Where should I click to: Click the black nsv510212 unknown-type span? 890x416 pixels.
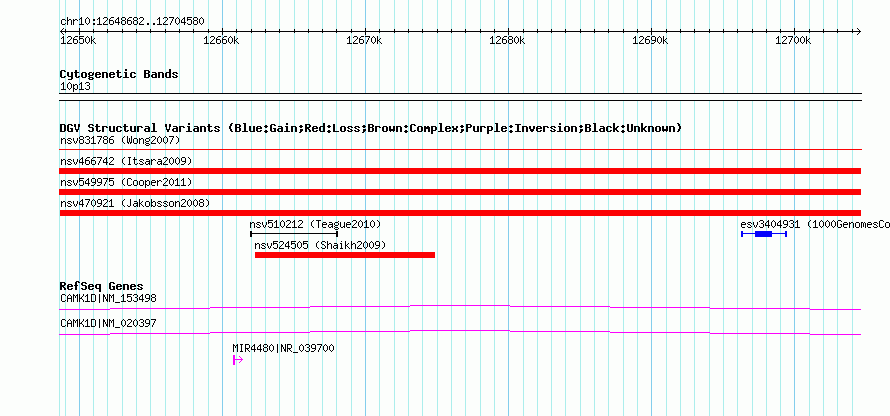point(294,234)
